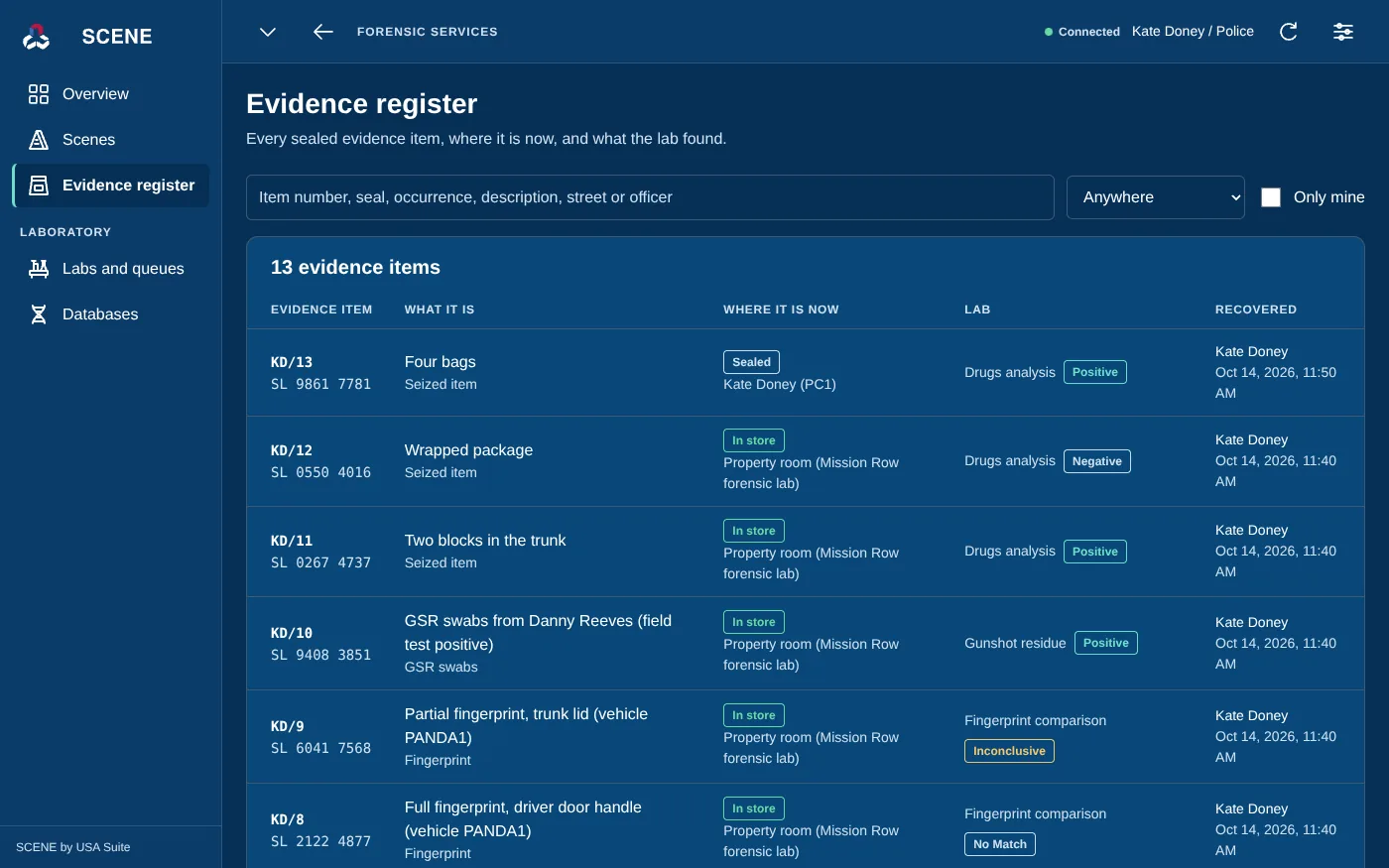Click the RECOVERED column header
This screenshot has height=868, width=1389.
tap(1256, 310)
